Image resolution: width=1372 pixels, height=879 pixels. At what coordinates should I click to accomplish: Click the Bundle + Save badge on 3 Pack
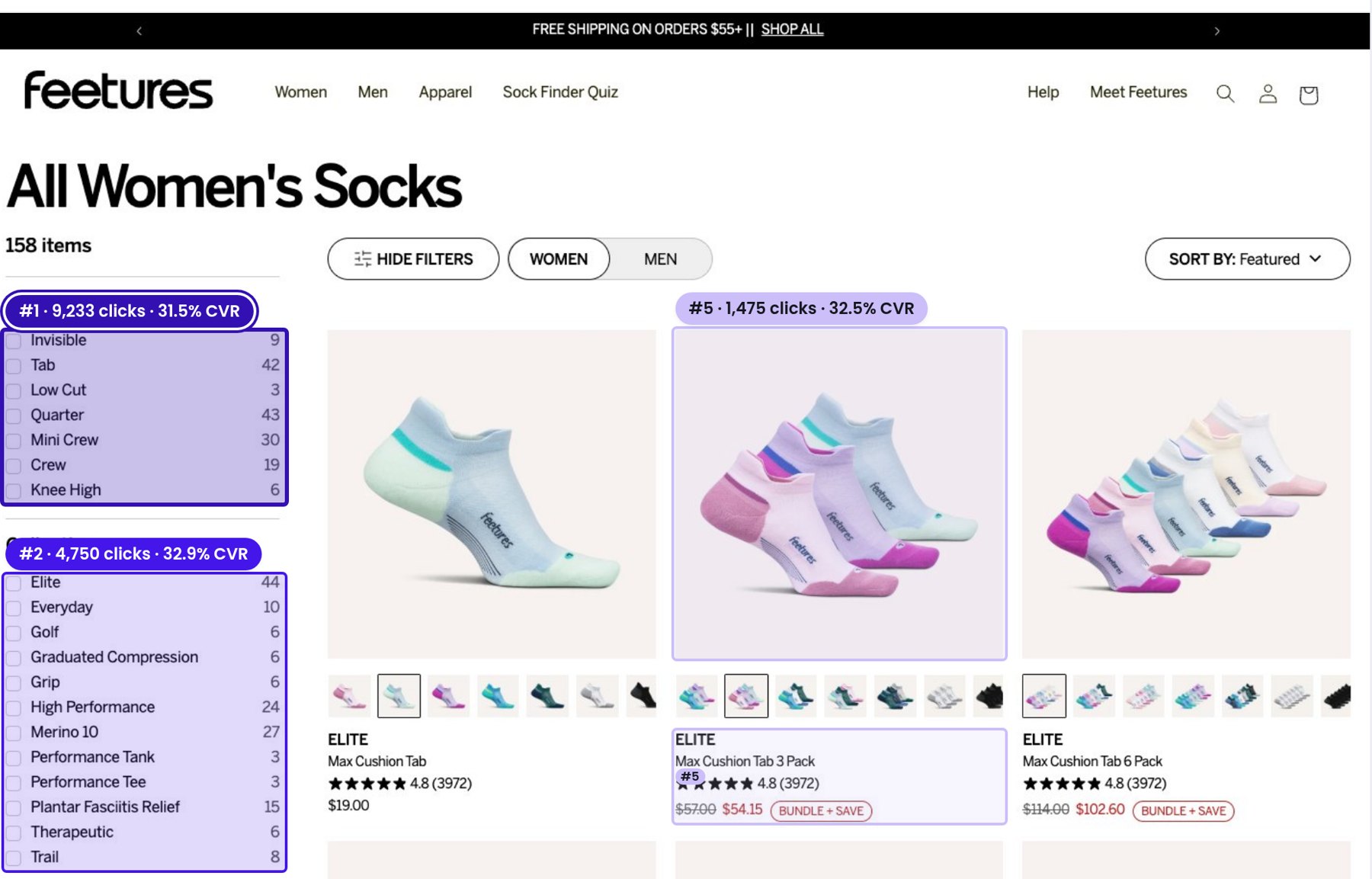coord(821,810)
